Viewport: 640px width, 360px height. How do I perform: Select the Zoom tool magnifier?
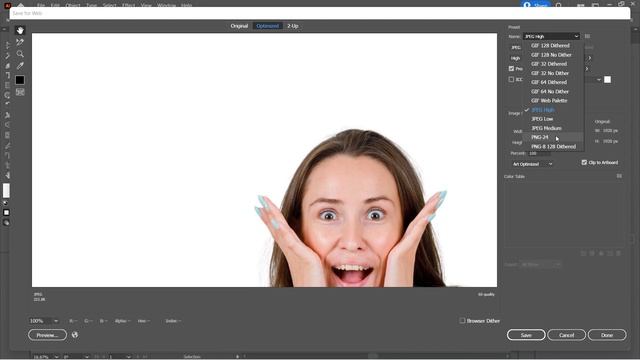20,54
